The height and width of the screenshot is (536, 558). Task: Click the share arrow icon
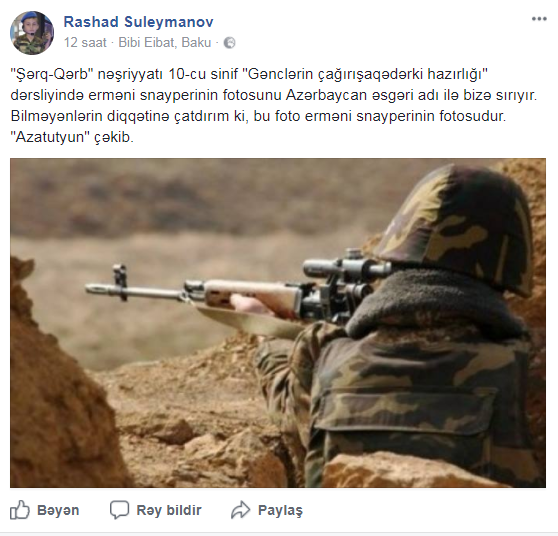coord(241,510)
